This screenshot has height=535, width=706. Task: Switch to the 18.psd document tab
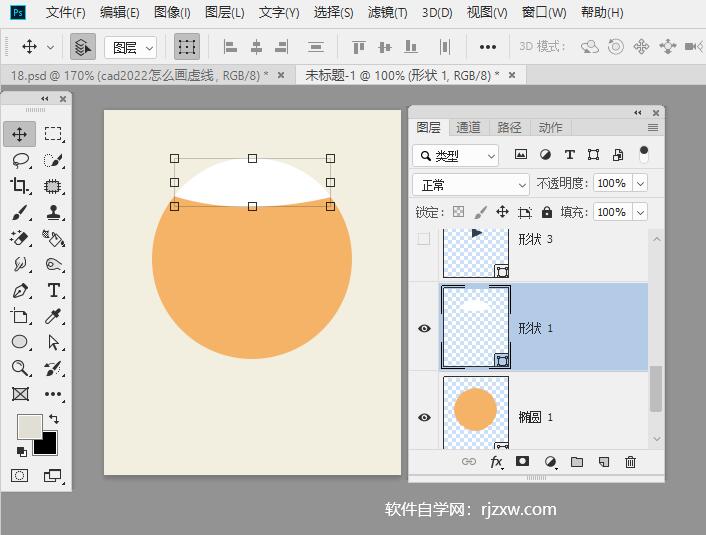140,75
